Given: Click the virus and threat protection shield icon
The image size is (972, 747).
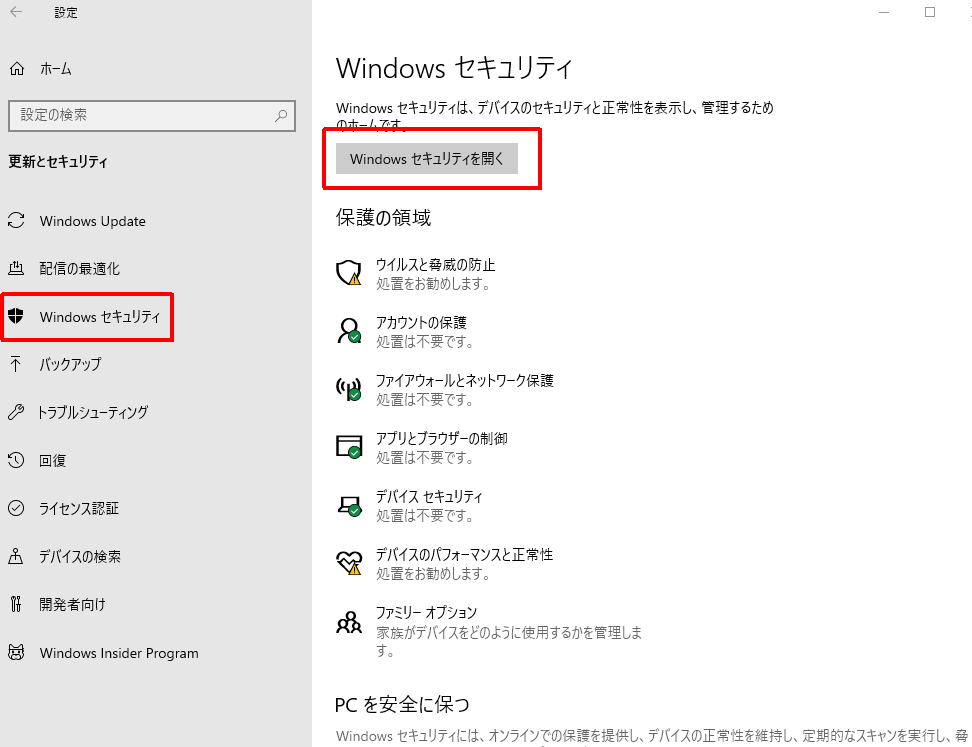Looking at the screenshot, I should 348,273.
